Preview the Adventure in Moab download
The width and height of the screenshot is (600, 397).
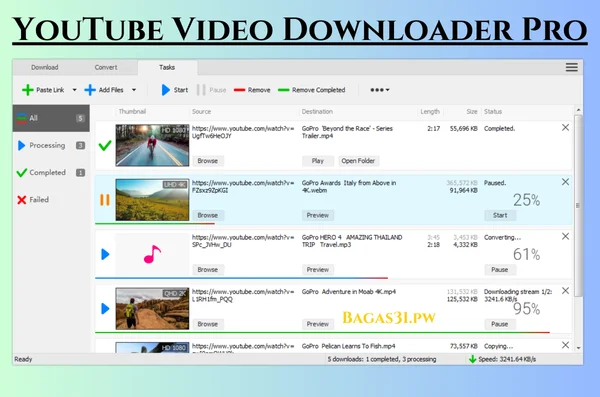tap(318, 324)
